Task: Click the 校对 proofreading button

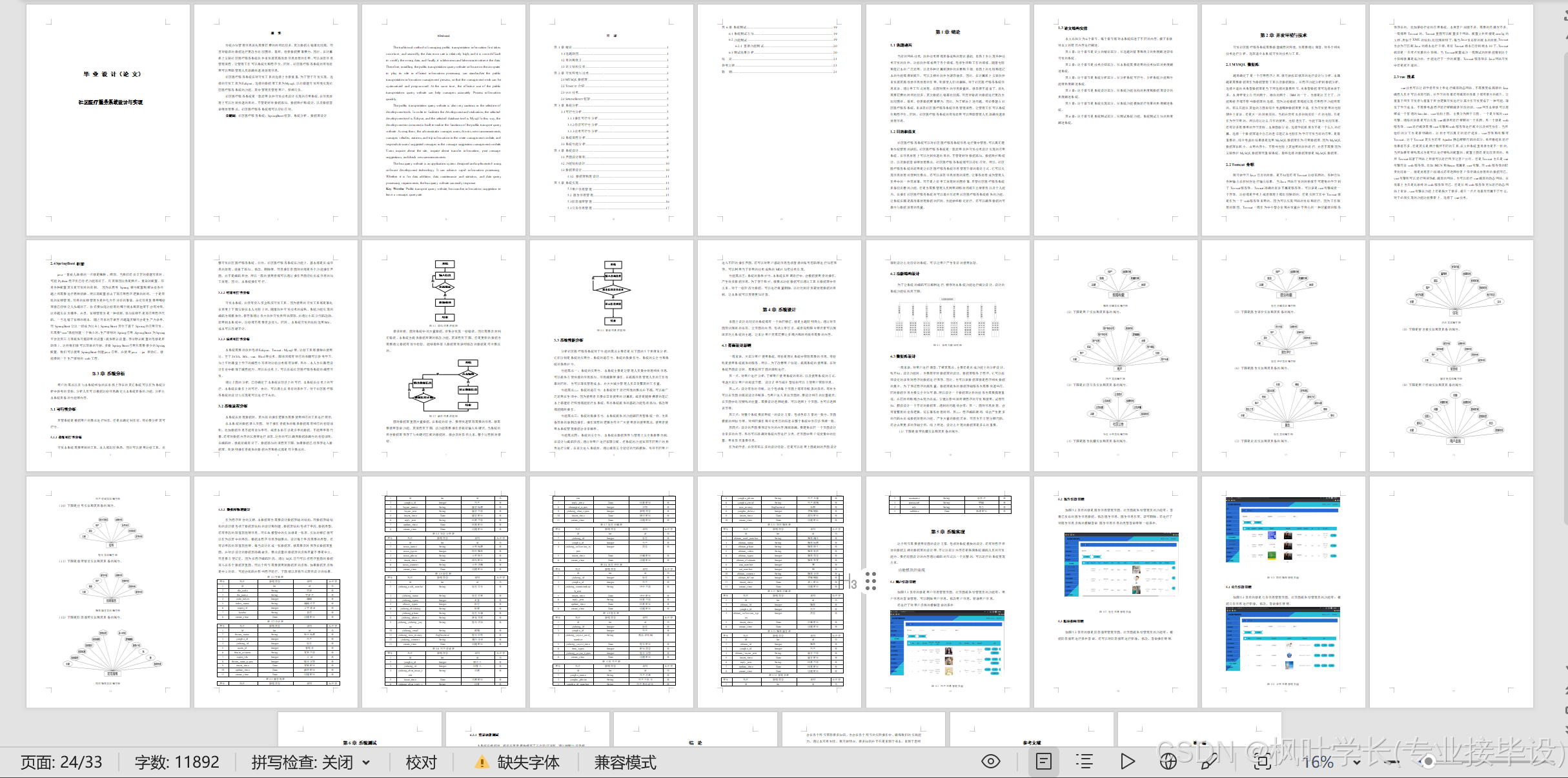Action: 421,763
